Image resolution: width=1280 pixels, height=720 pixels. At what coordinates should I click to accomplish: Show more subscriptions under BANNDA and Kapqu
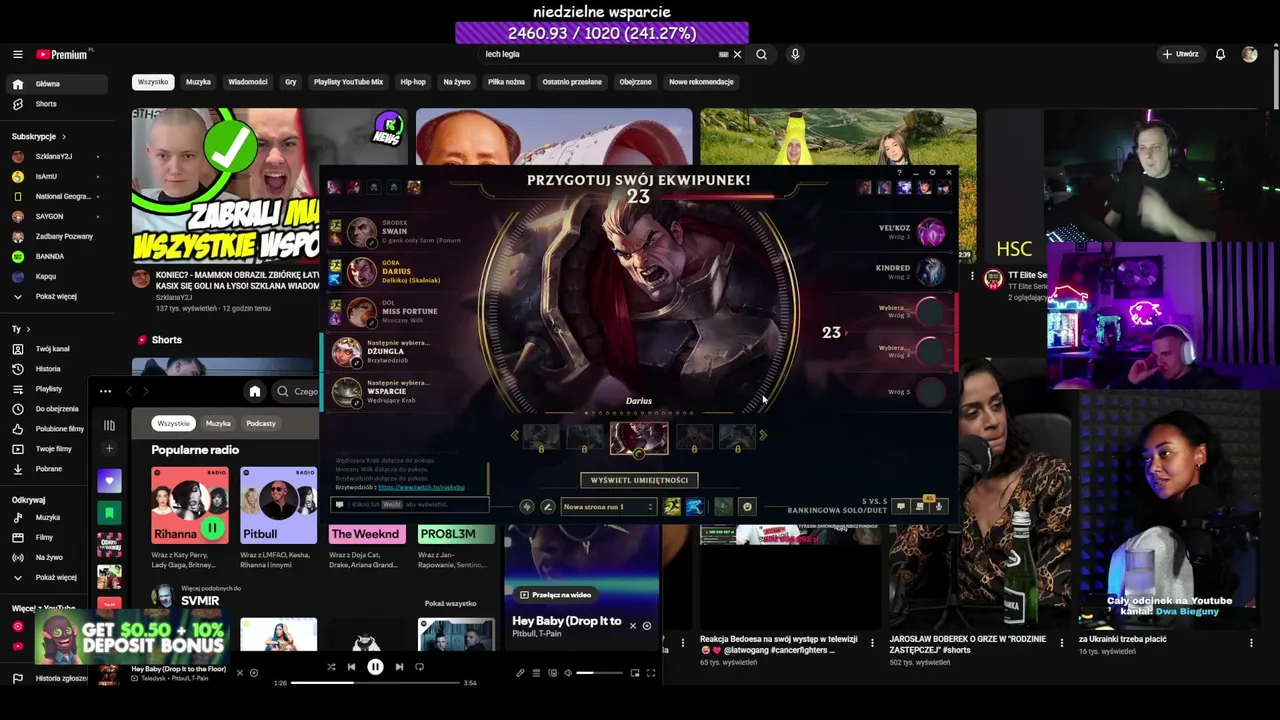[x=56, y=297]
